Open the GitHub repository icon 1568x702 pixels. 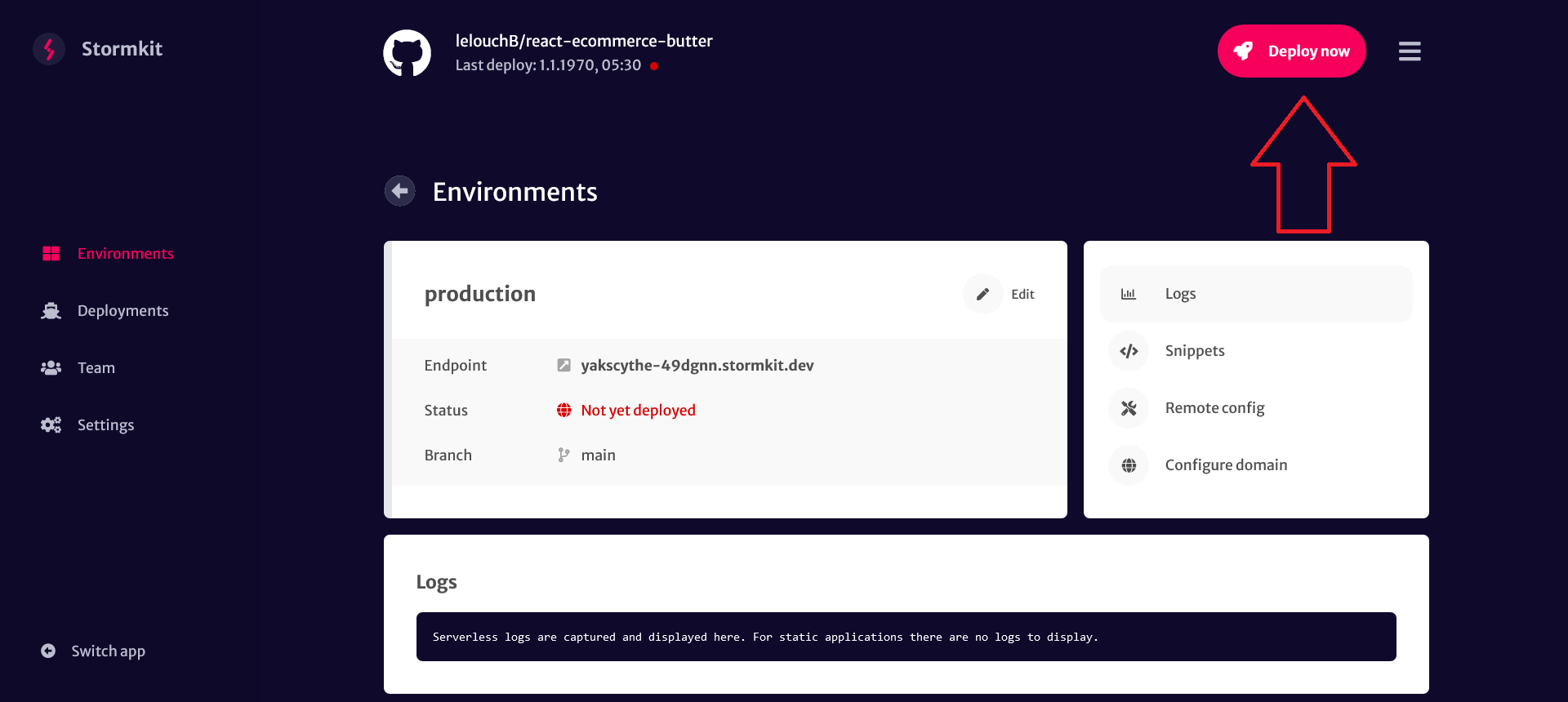coord(407,53)
